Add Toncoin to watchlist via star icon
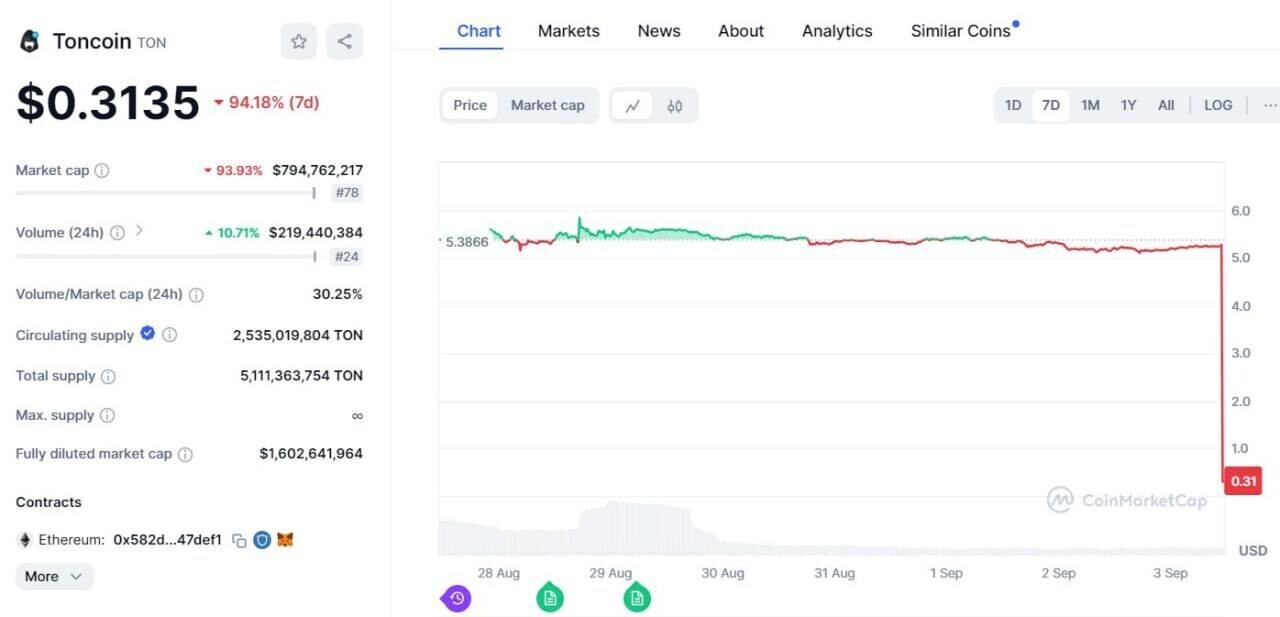This screenshot has height=617, width=1280. [298, 41]
